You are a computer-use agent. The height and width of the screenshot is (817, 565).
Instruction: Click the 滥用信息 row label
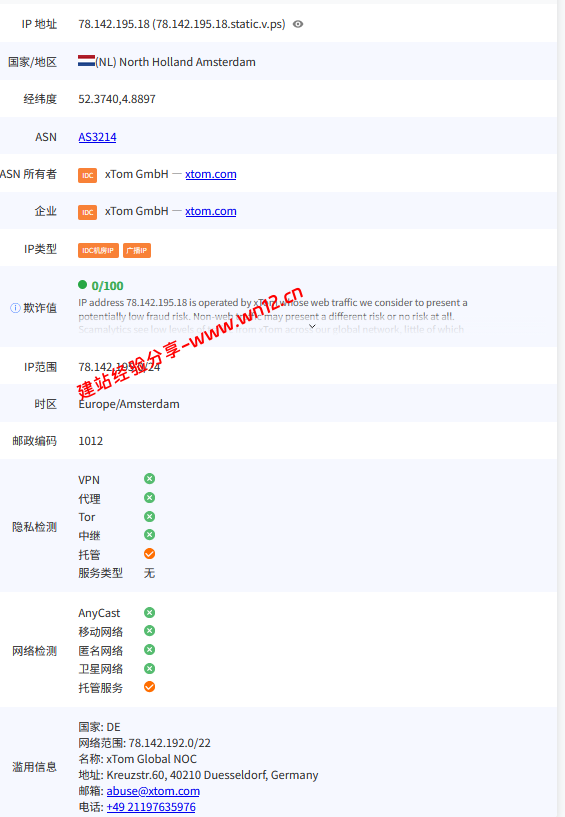(34, 767)
